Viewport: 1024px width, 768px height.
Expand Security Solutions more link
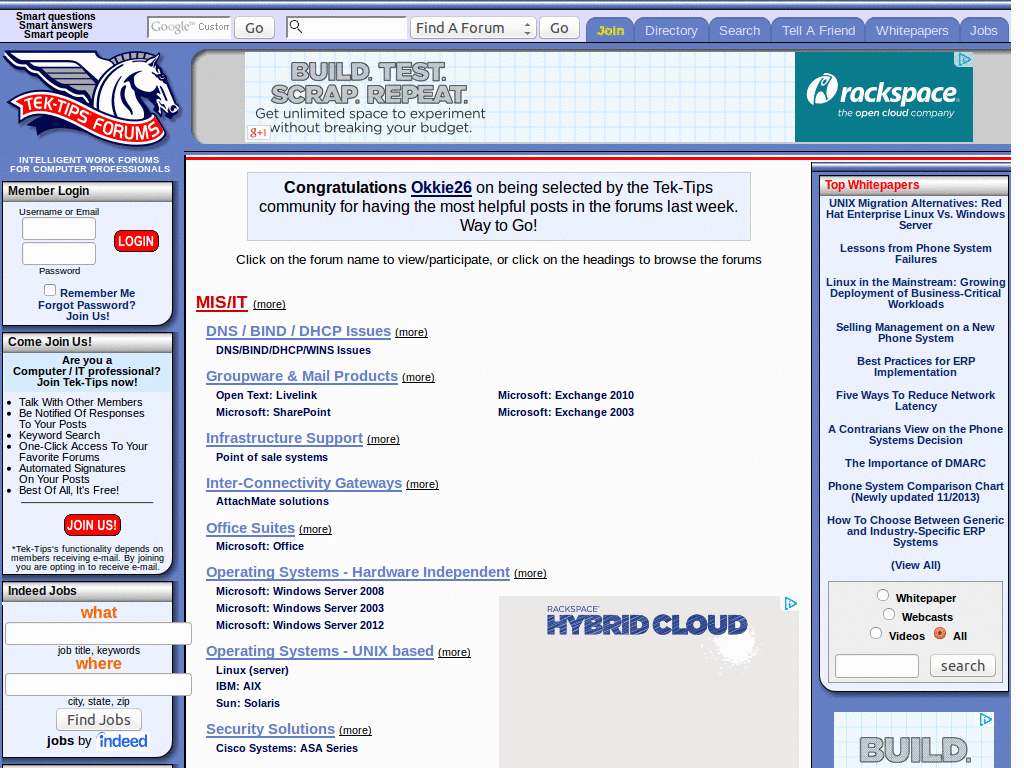[355, 731]
